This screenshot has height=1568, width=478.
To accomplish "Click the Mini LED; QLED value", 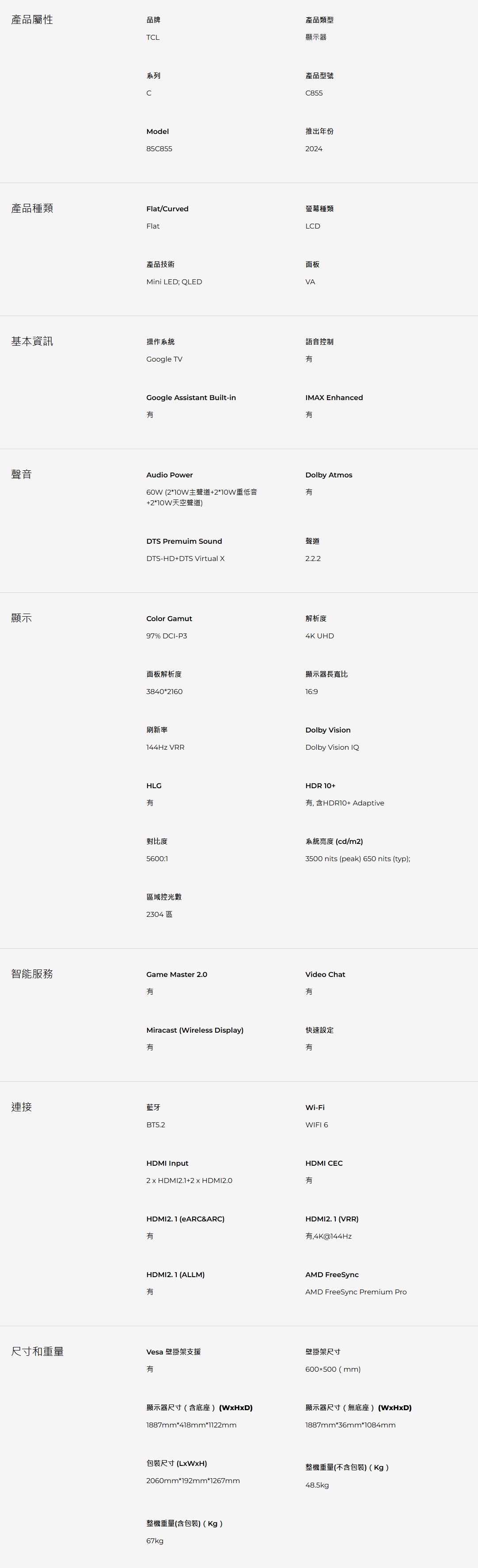I will tap(174, 282).
